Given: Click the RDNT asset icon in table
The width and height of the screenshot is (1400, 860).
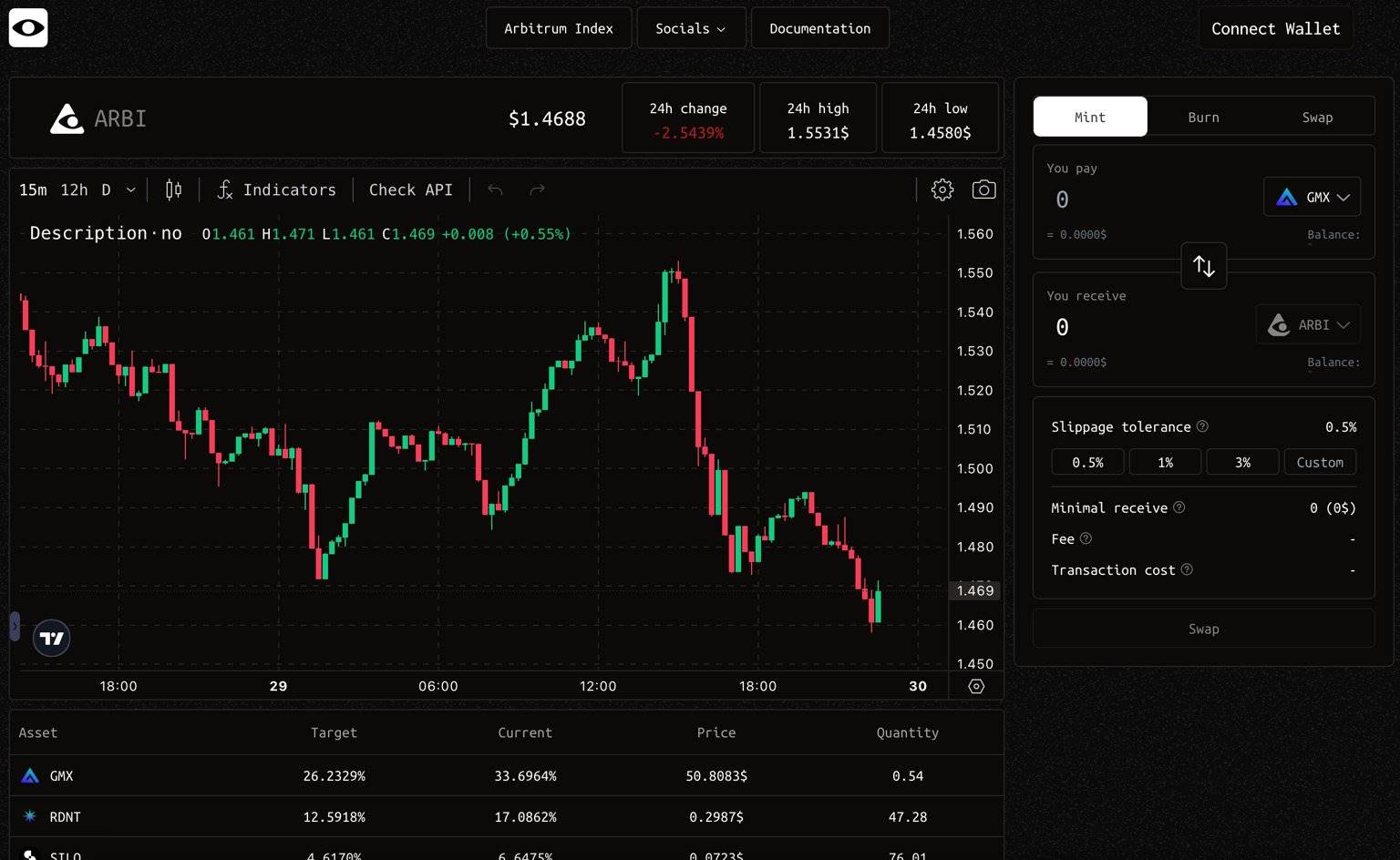Looking at the screenshot, I should tap(30, 816).
